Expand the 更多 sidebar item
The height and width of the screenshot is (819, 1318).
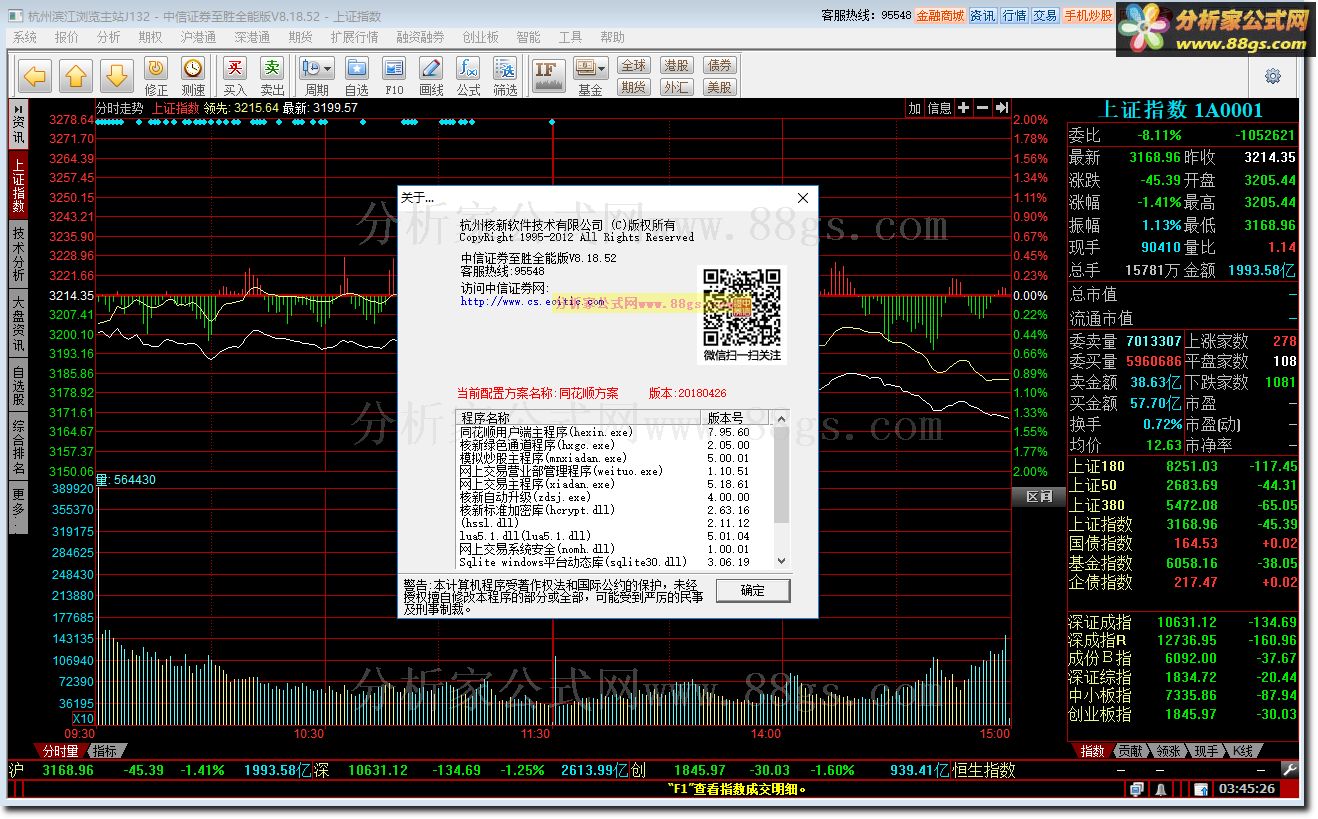tap(18, 508)
